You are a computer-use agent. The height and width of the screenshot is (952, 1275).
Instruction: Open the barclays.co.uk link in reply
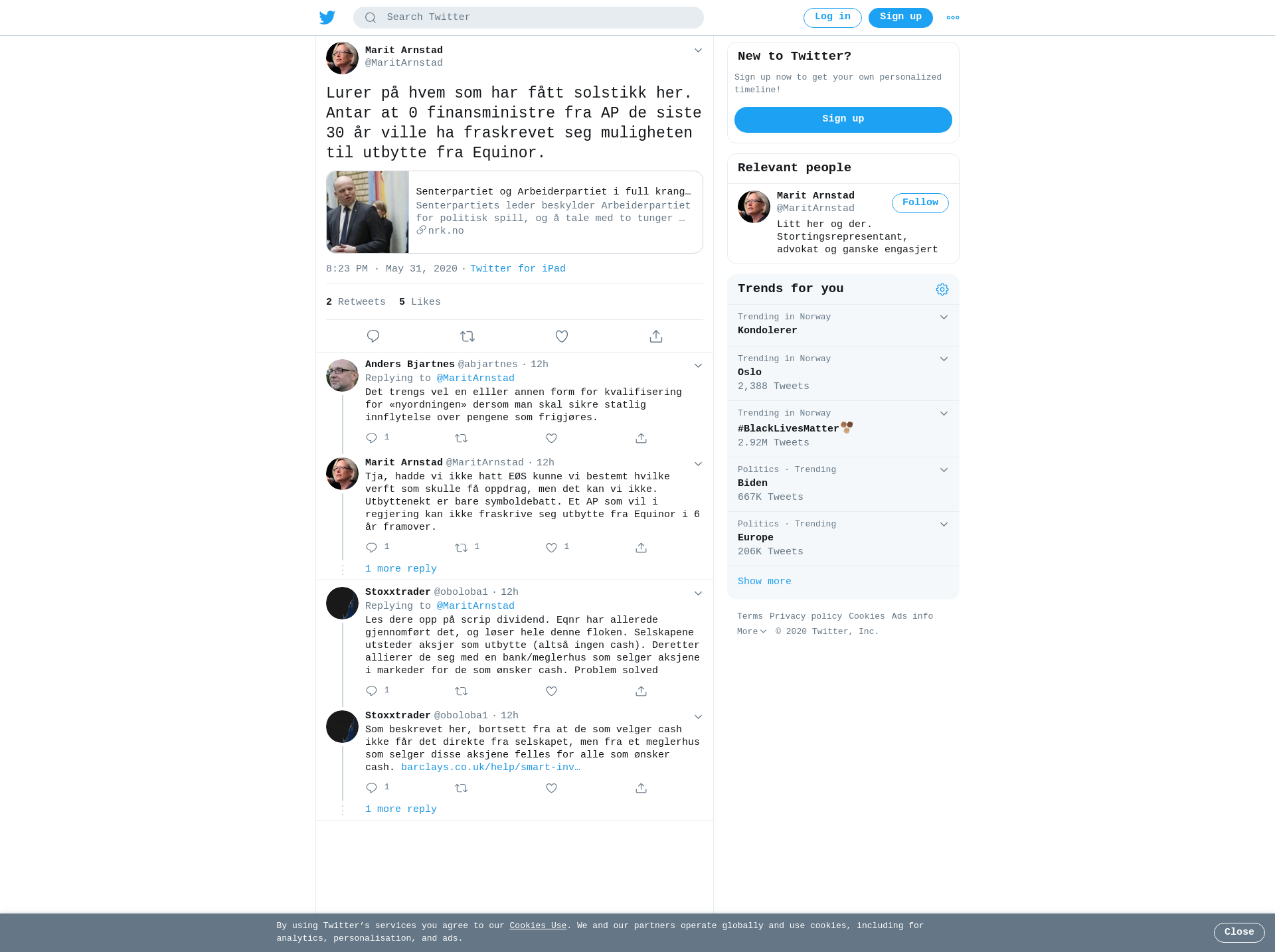(491, 767)
